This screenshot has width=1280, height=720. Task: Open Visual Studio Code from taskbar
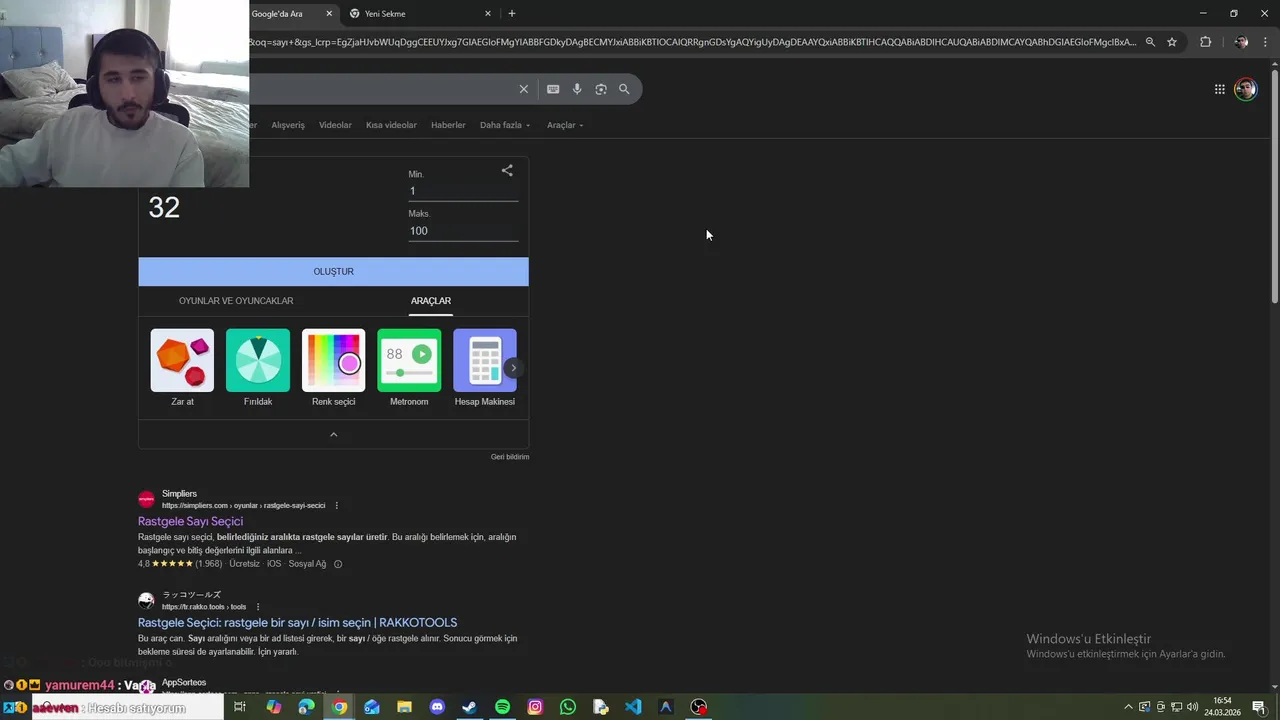click(x=633, y=707)
